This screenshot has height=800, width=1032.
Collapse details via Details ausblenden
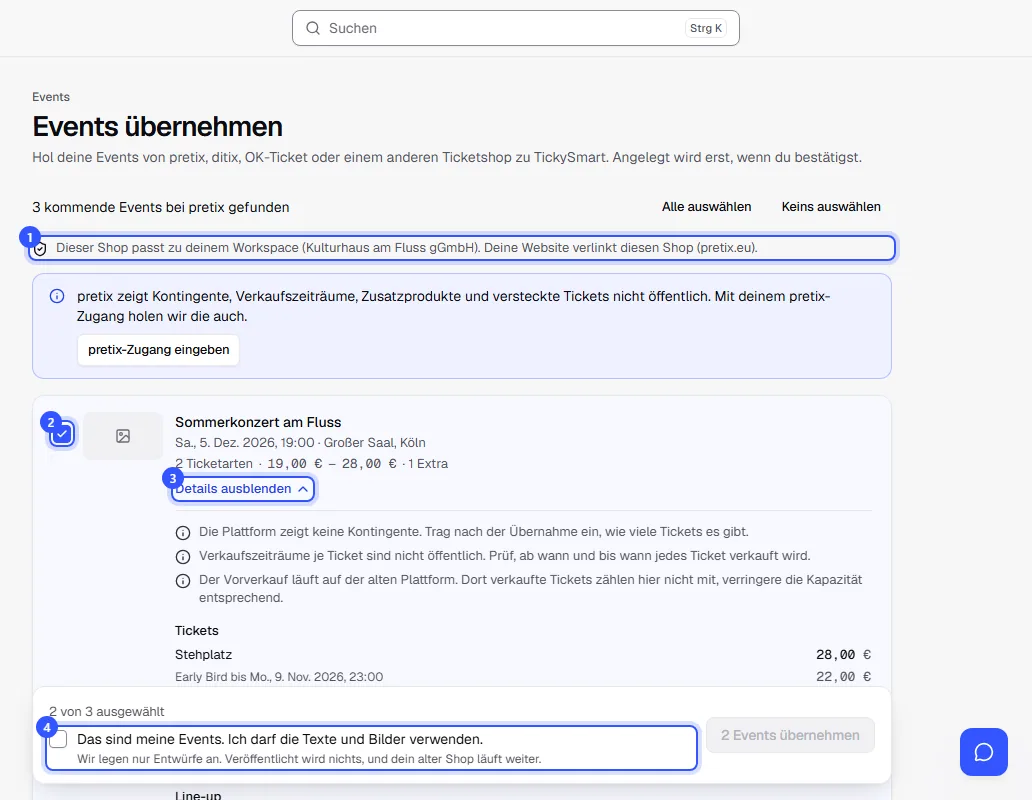point(242,489)
